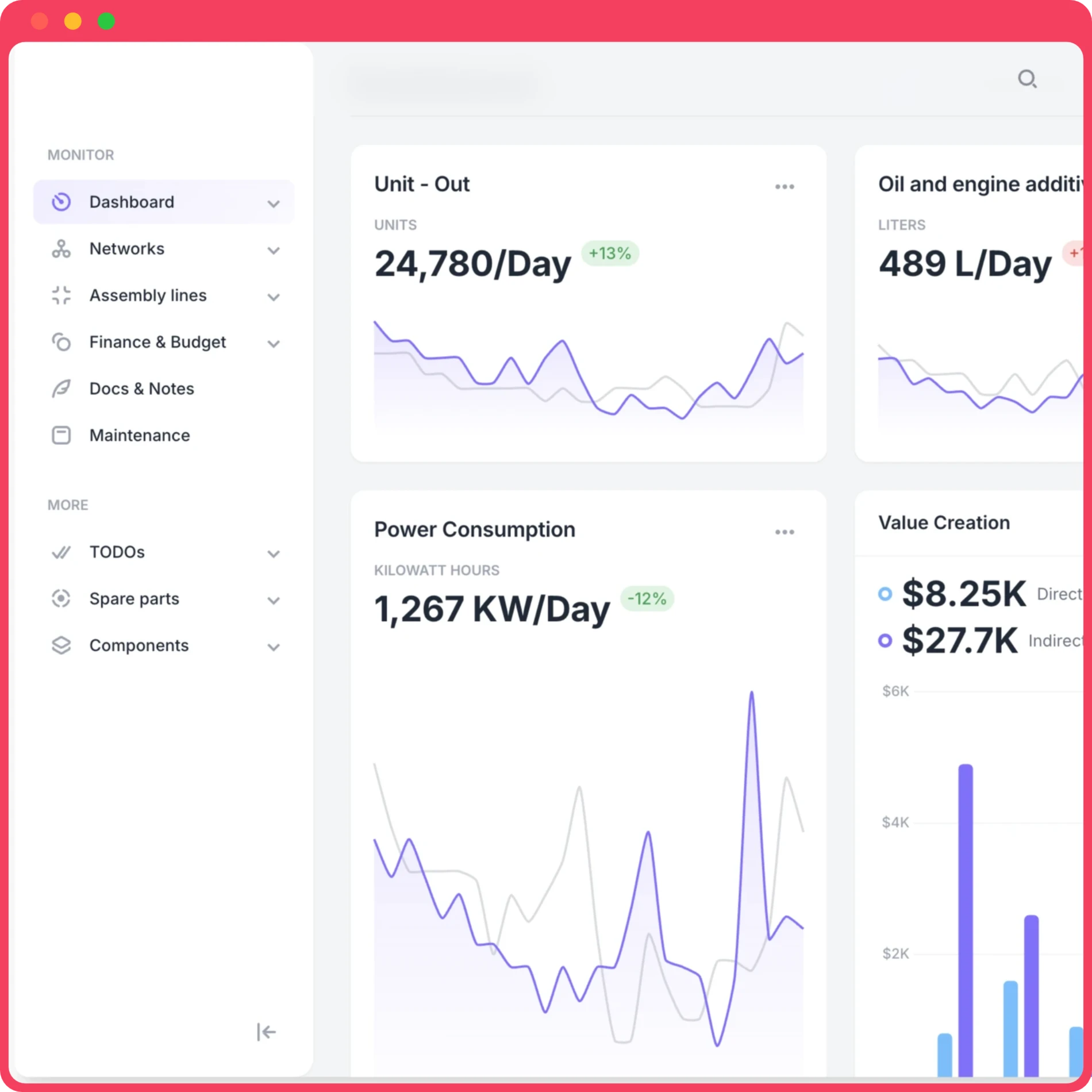Image resolution: width=1092 pixels, height=1092 pixels.
Task: Expand the Spare parts chevron
Action: click(274, 600)
